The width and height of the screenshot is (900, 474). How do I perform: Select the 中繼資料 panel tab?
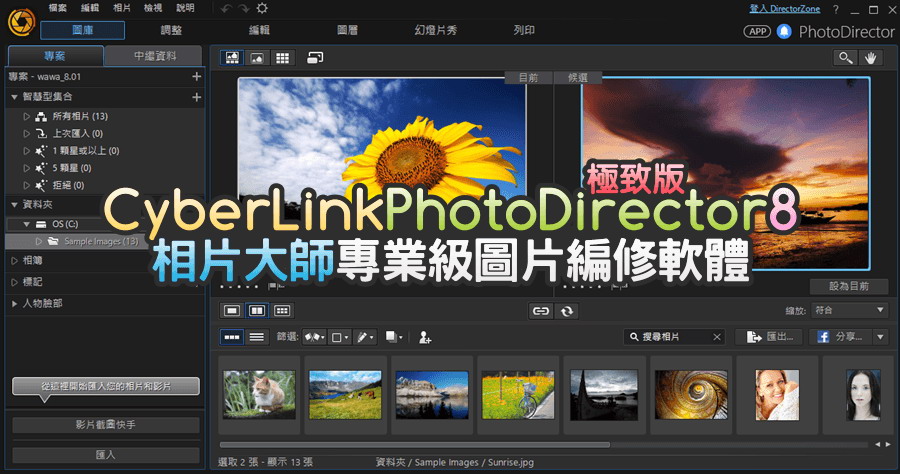click(x=154, y=56)
